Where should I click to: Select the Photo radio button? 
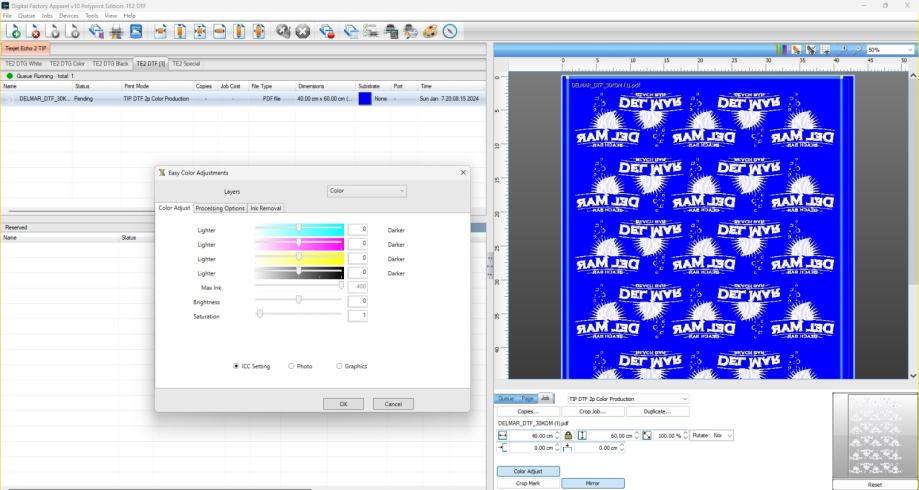pyautogui.click(x=290, y=366)
